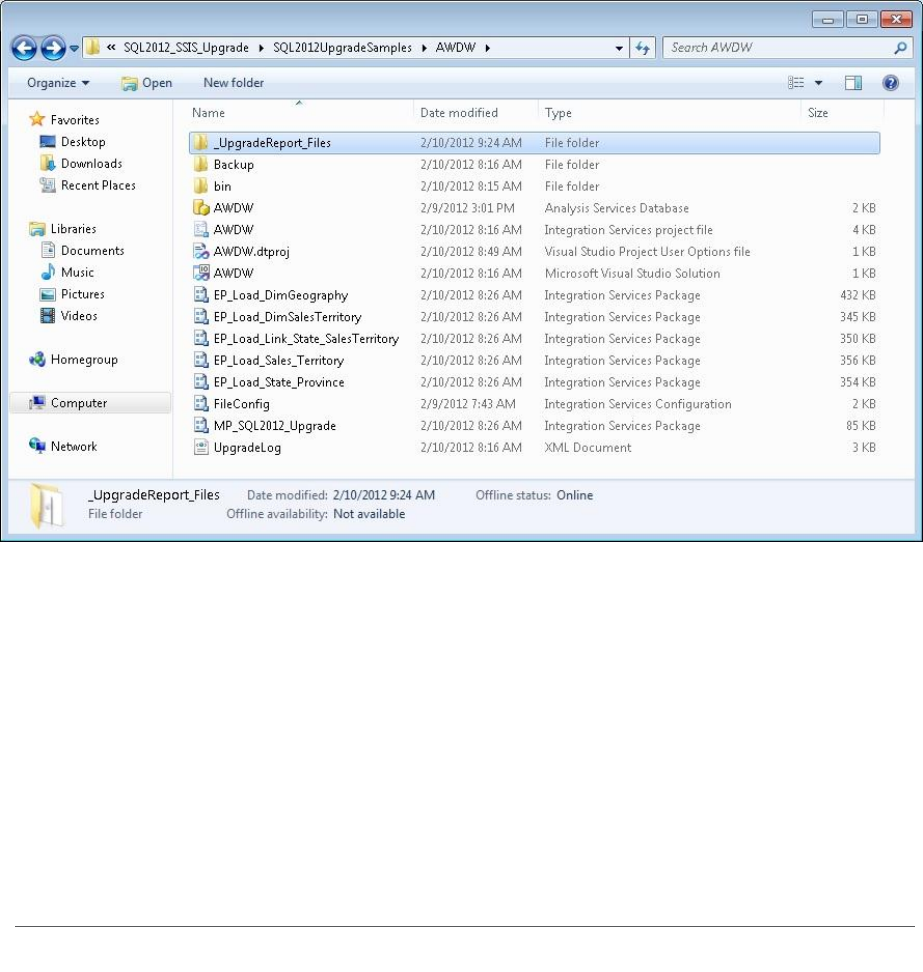Select the AWDW Integration Services project file icon
The image size is (923, 972).
[201, 229]
